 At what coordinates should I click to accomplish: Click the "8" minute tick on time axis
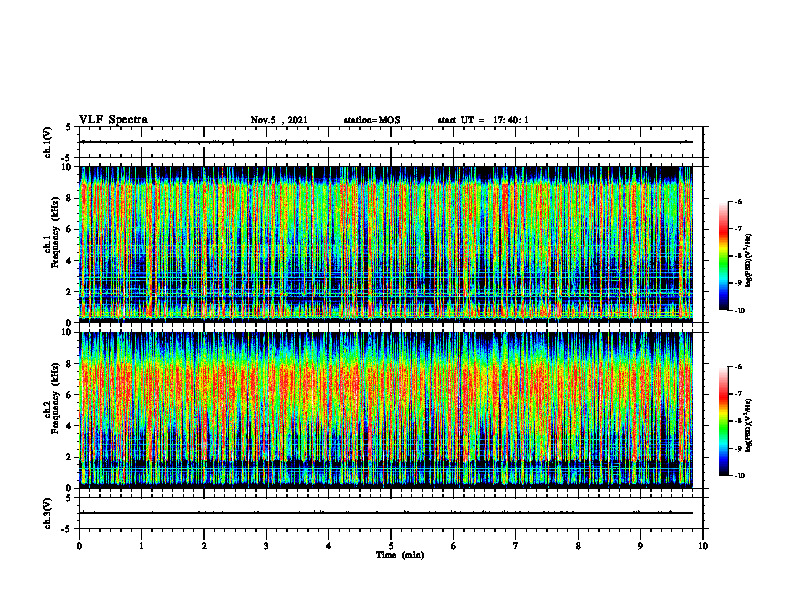pos(578,546)
